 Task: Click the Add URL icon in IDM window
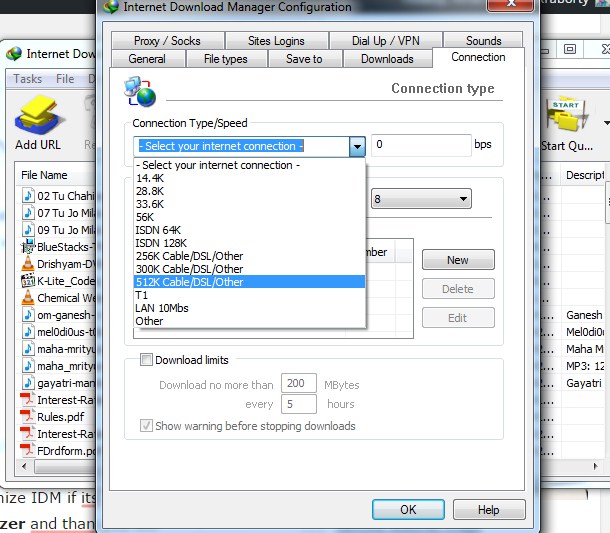(x=38, y=114)
